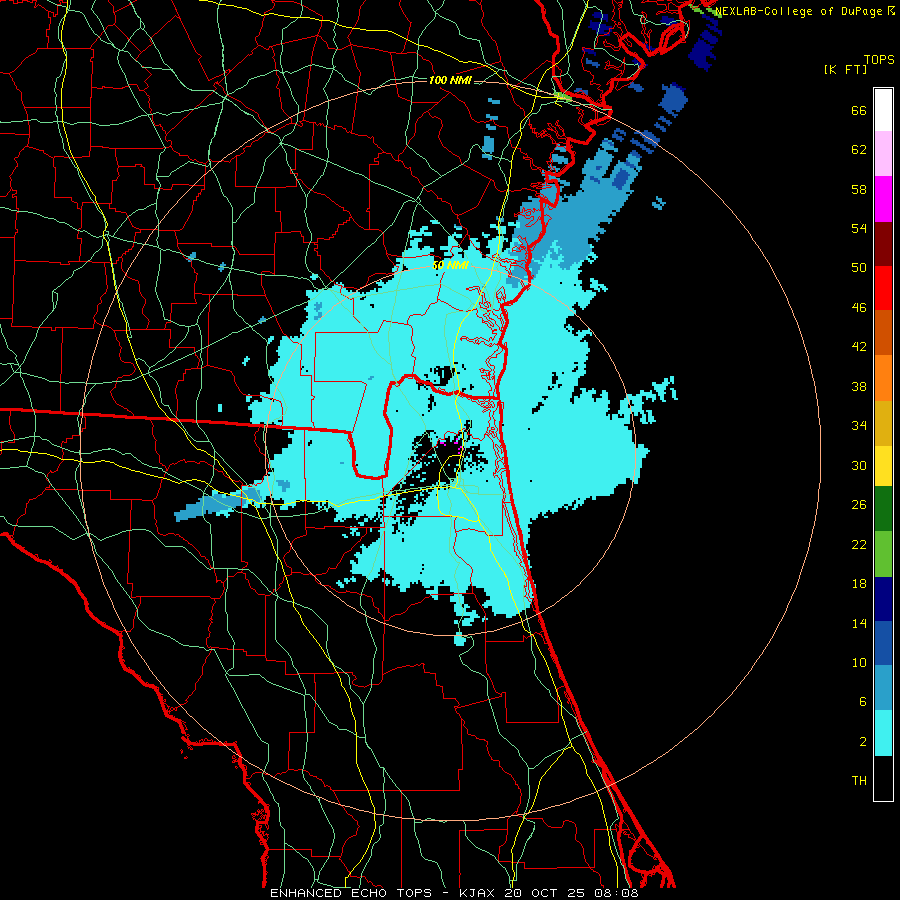
Task: Click the ENHANCED ECHO TOPS caption text
Action: point(351,893)
